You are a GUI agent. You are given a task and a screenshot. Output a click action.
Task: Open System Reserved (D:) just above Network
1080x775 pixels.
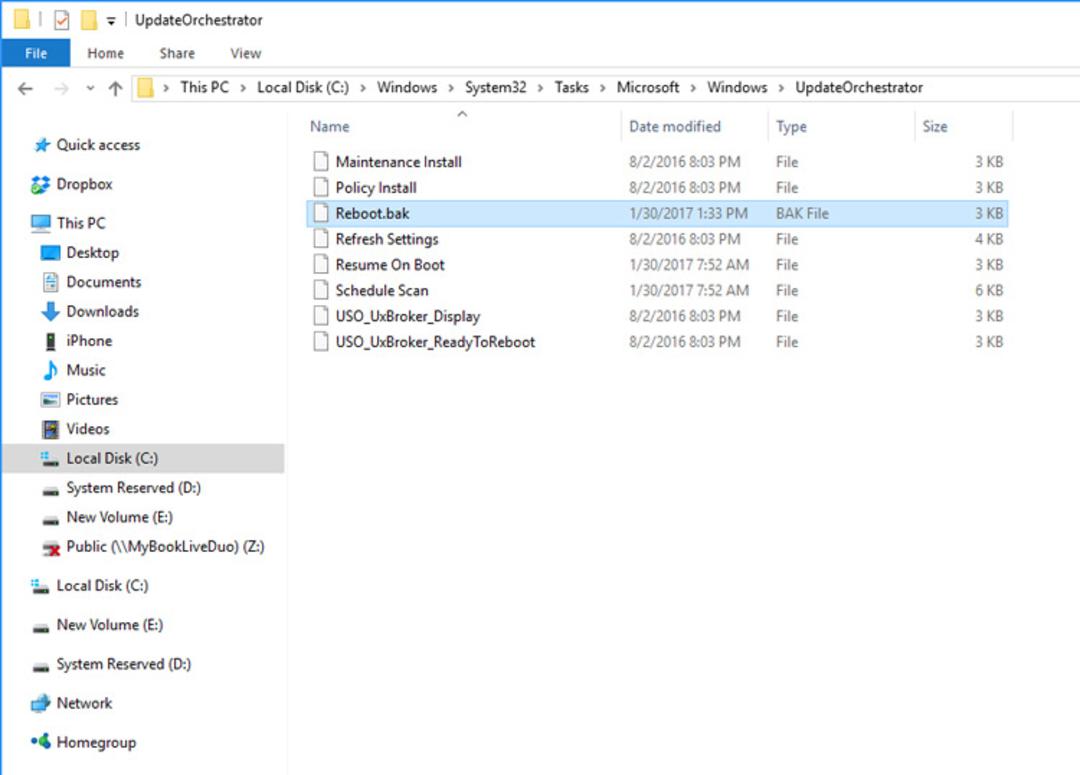click(x=124, y=664)
